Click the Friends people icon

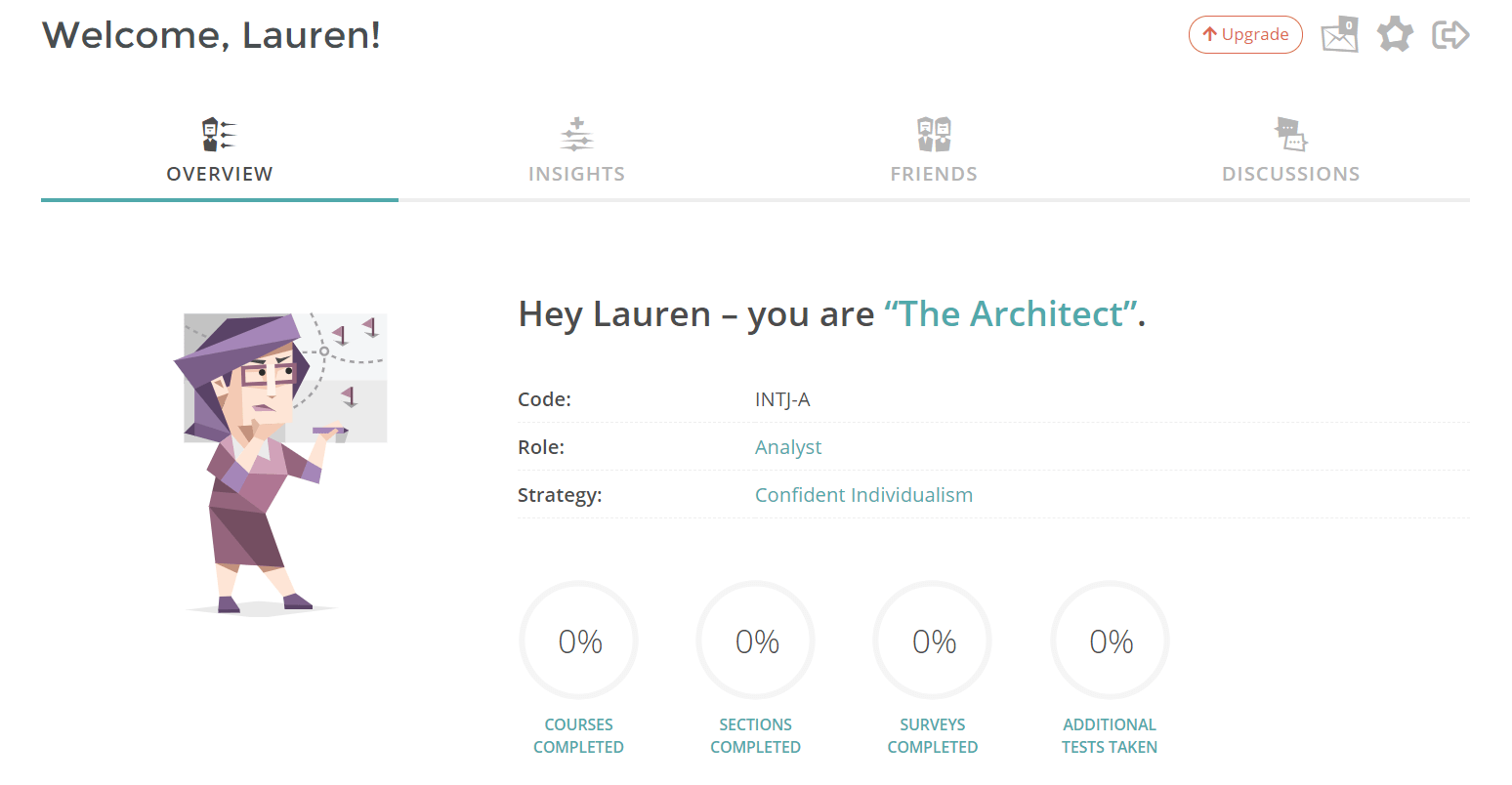(x=934, y=134)
